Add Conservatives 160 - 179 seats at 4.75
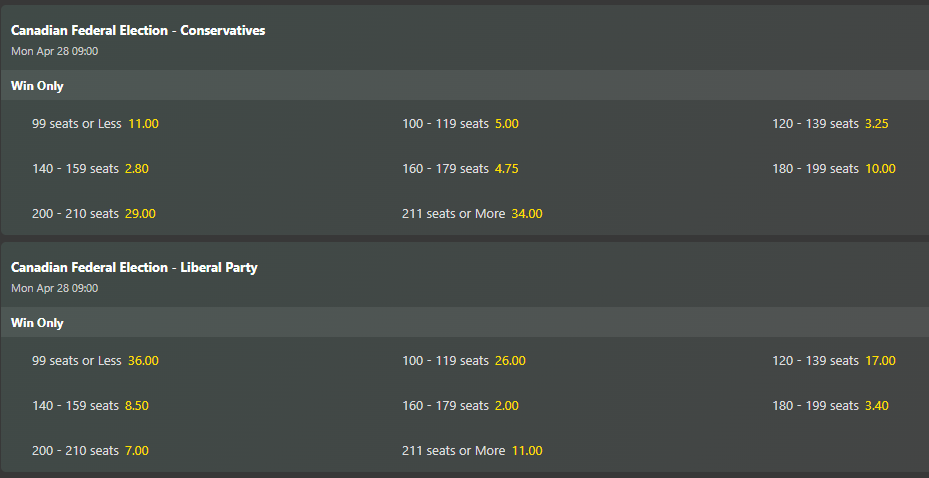 pos(506,169)
